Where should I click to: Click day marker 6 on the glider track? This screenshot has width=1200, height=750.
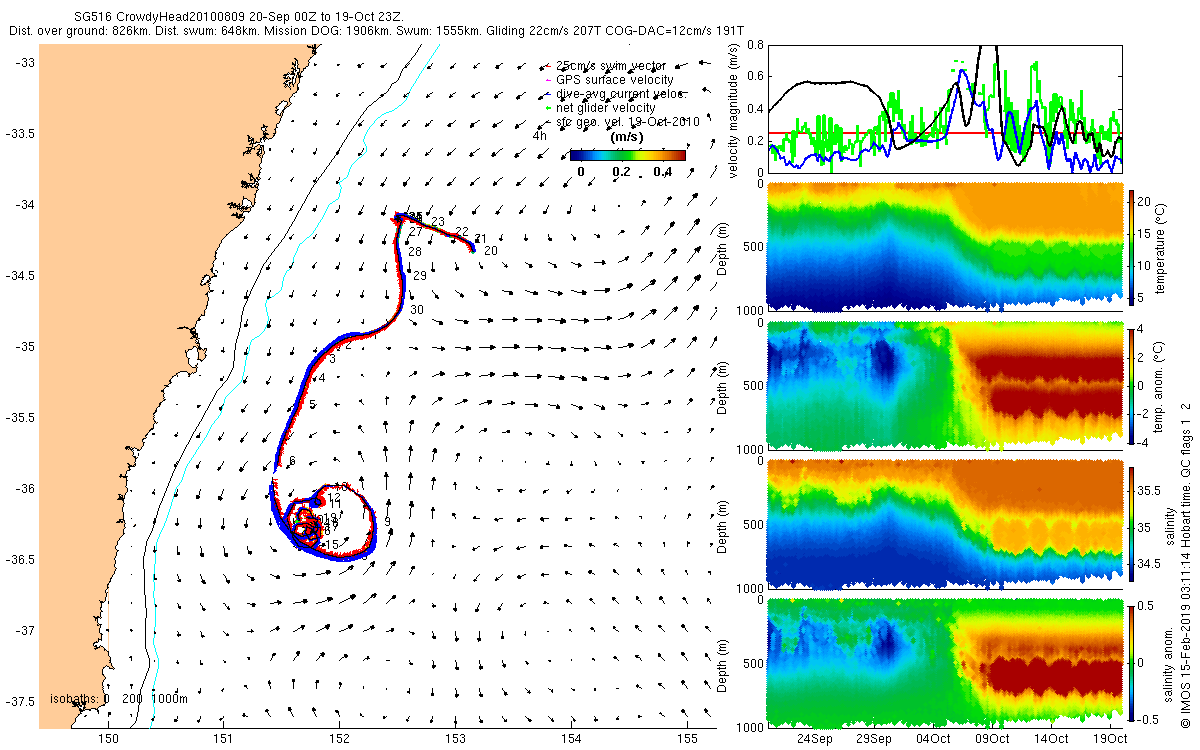tap(293, 461)
